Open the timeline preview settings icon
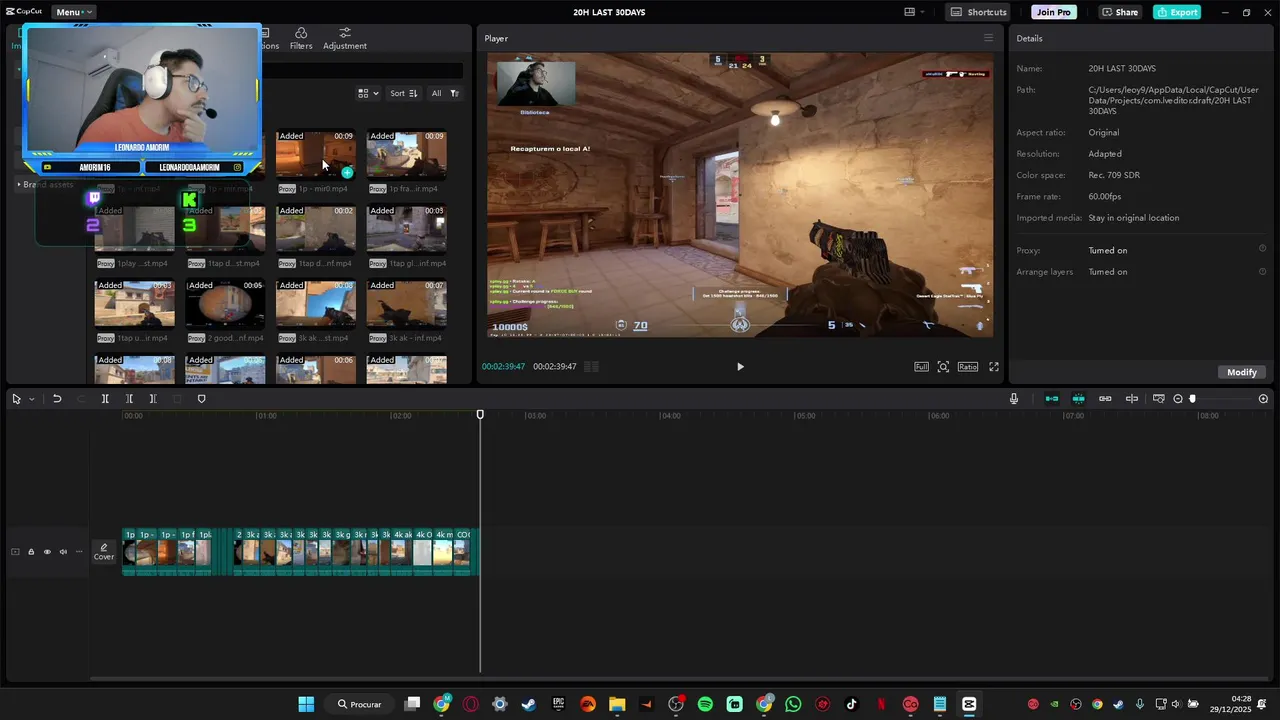 click(x=1158, y=399)
